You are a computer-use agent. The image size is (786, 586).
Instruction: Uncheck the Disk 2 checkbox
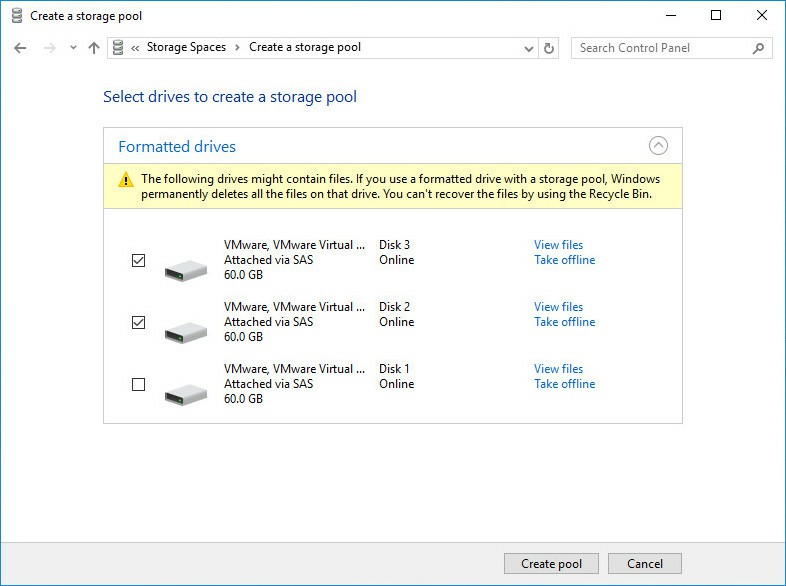(x=138, y=322)
